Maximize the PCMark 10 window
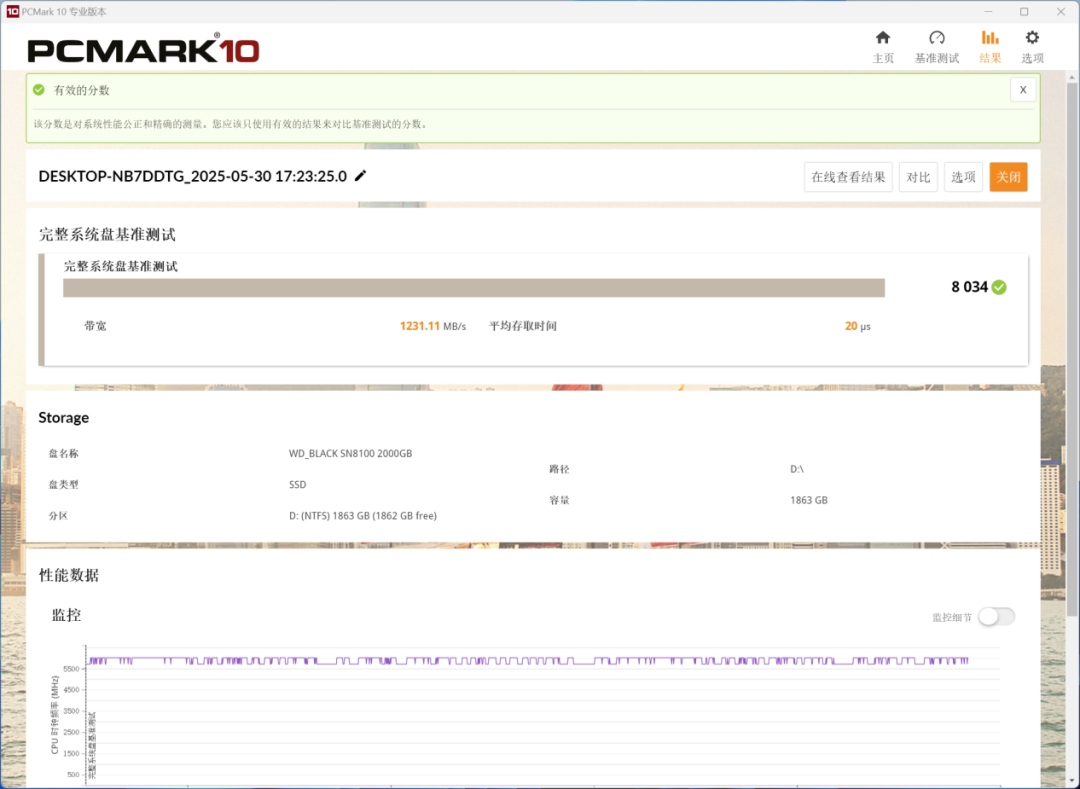The image size is (1080, 789). pos(1024,11)
